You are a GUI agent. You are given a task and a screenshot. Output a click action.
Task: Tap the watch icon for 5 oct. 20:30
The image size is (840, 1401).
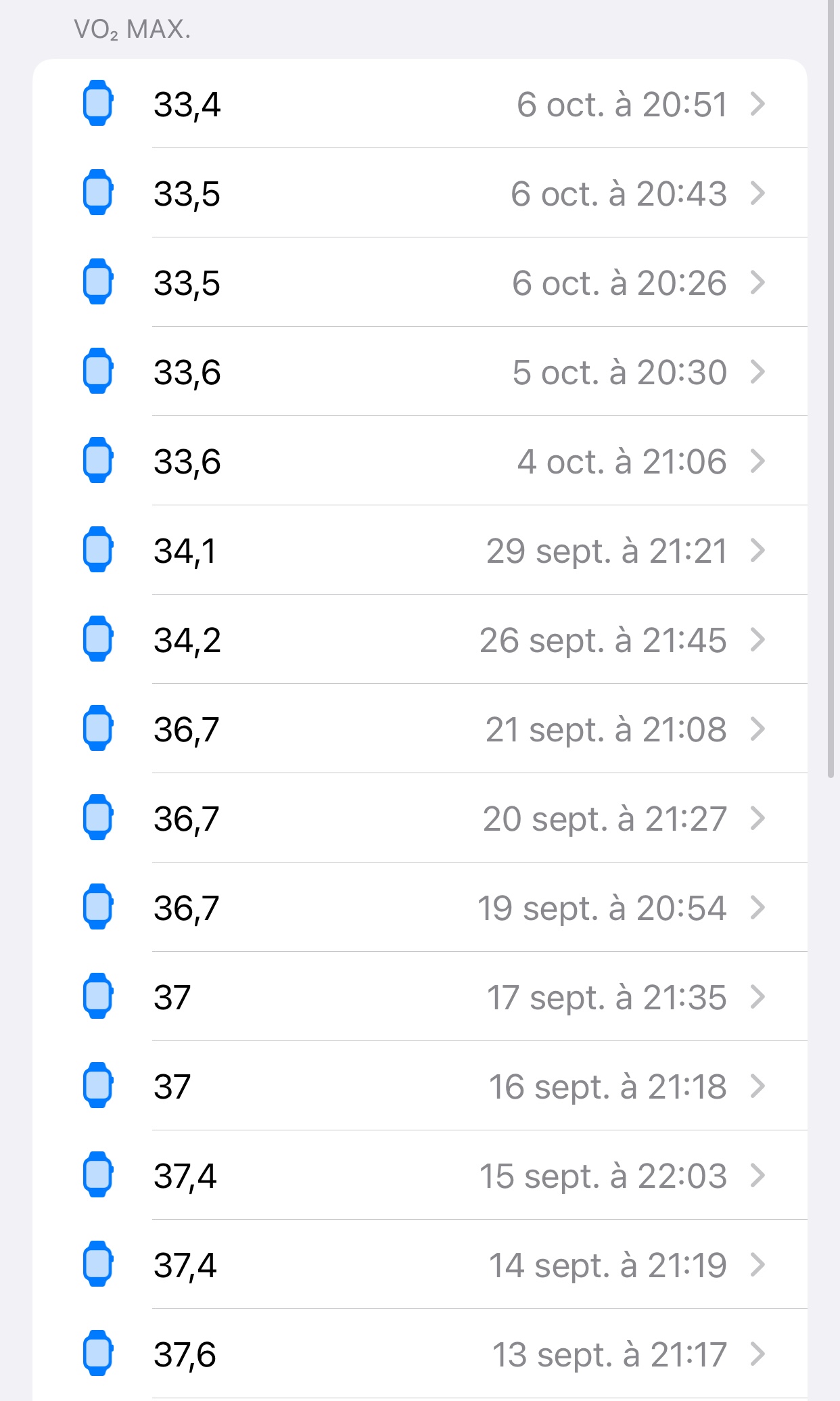98,371
